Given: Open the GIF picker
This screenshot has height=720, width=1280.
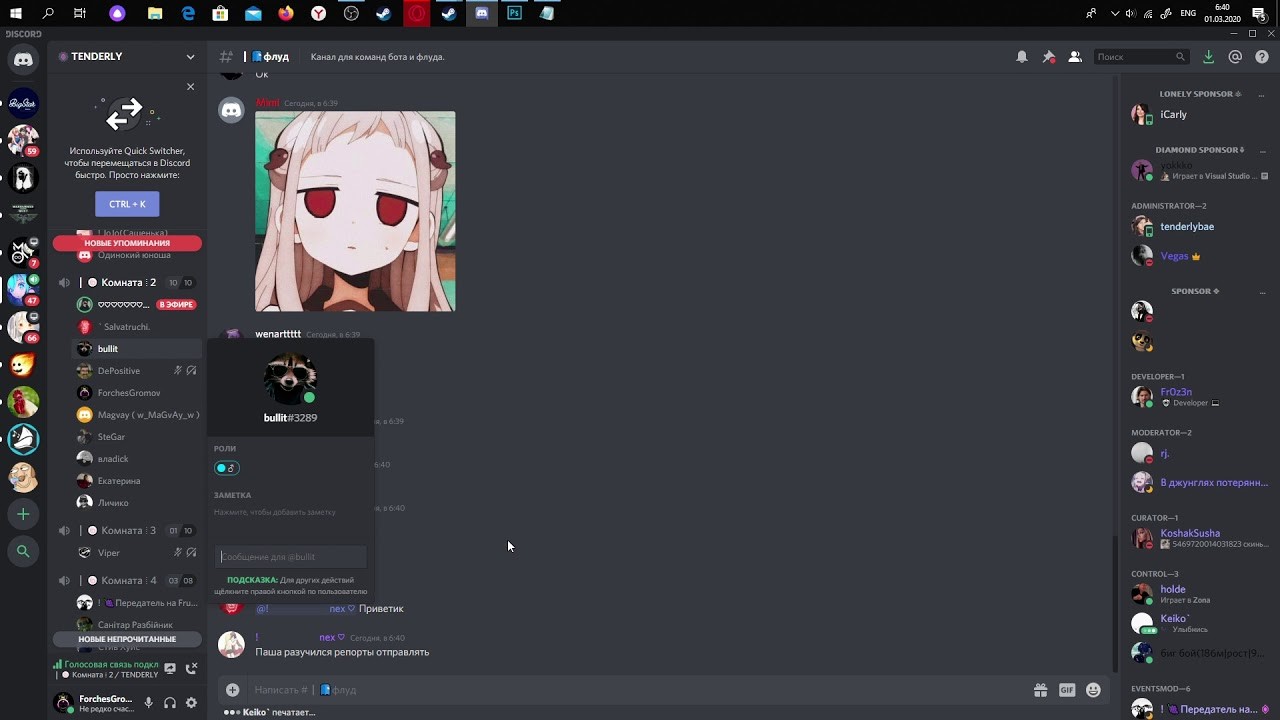Looking at the screenshot, I should [1067, 690].
